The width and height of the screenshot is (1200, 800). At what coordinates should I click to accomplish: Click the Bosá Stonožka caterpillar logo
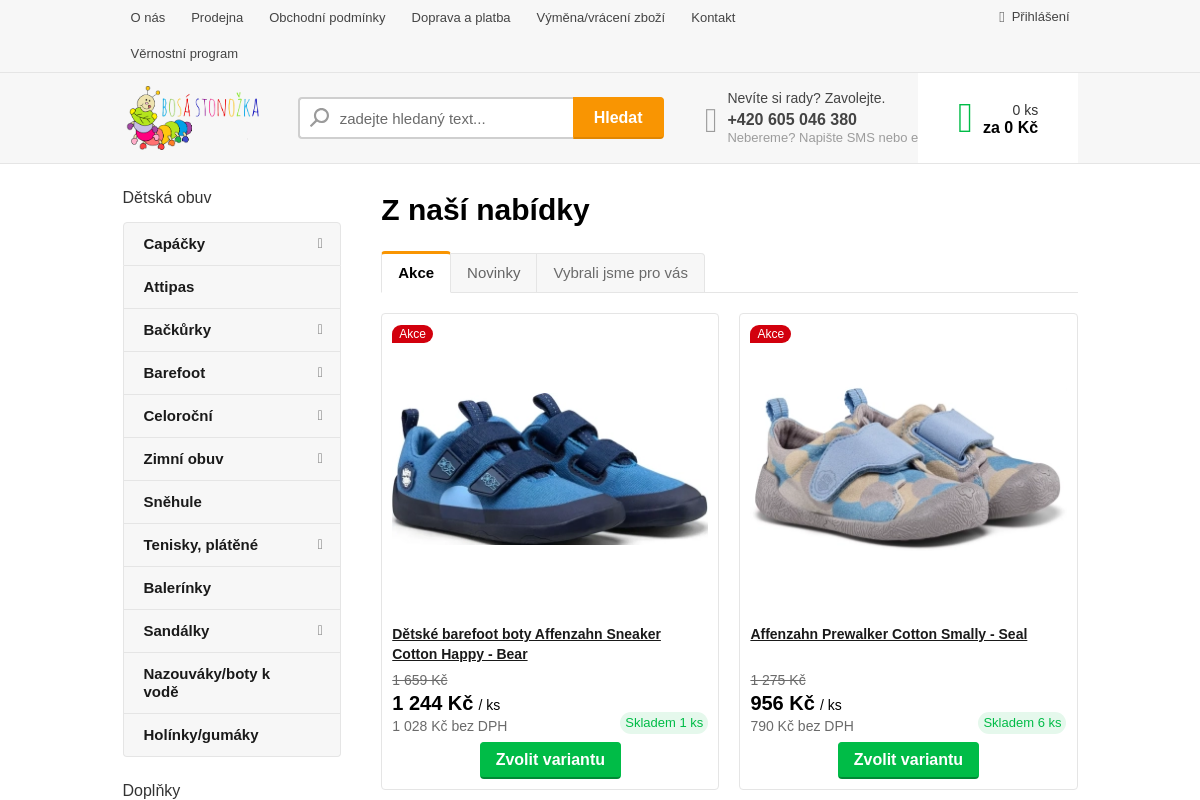(192, 117)
